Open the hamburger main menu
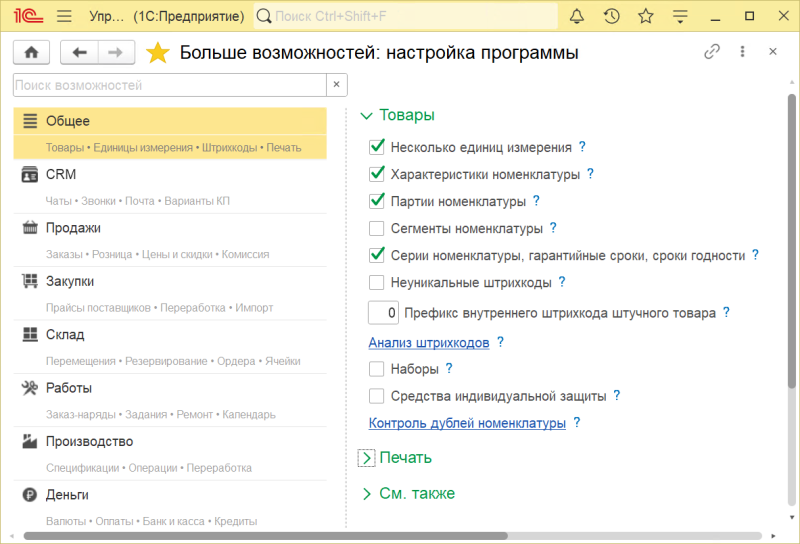This screenshot has height=544, width=800. (x=65, y=17)
